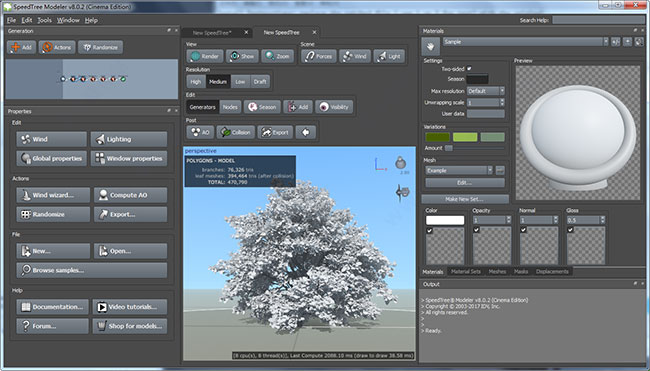The image size is (650, 371).
Task: Click the Export button in Post toolbar
Action: 275,132
